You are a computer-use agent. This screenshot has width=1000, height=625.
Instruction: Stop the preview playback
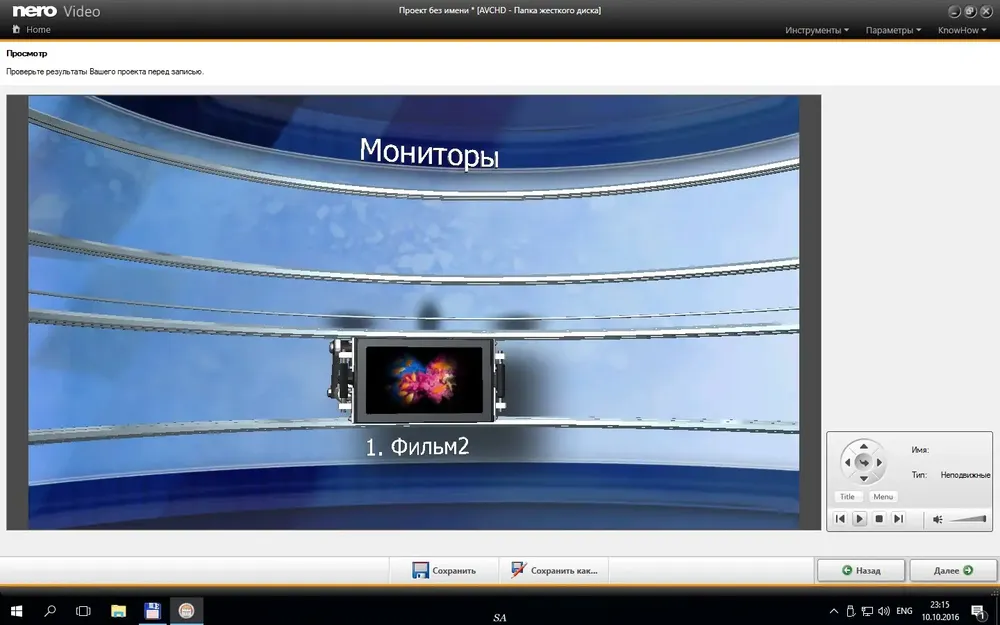(x=879, y=518)
